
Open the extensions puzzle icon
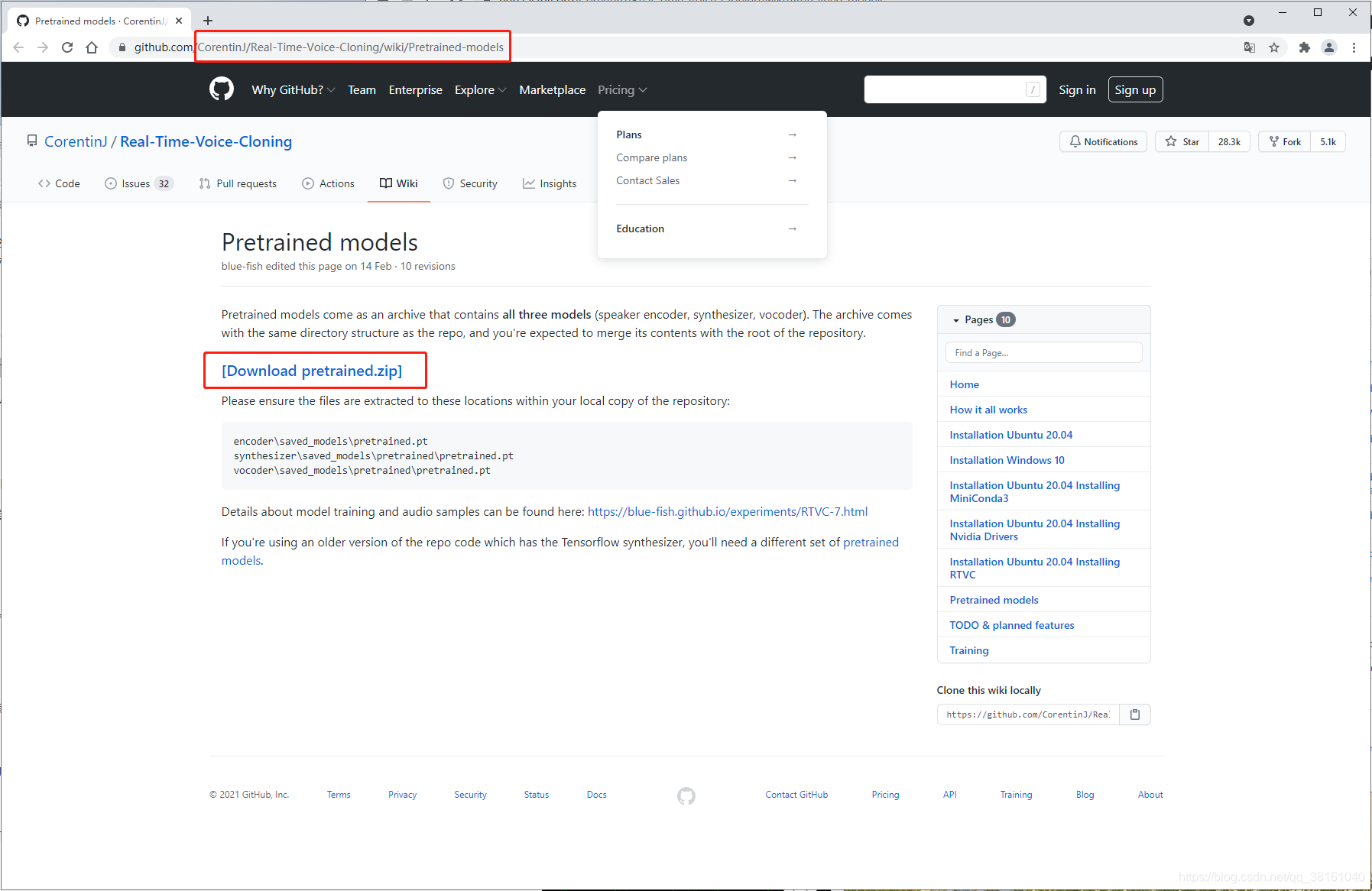1305,47
